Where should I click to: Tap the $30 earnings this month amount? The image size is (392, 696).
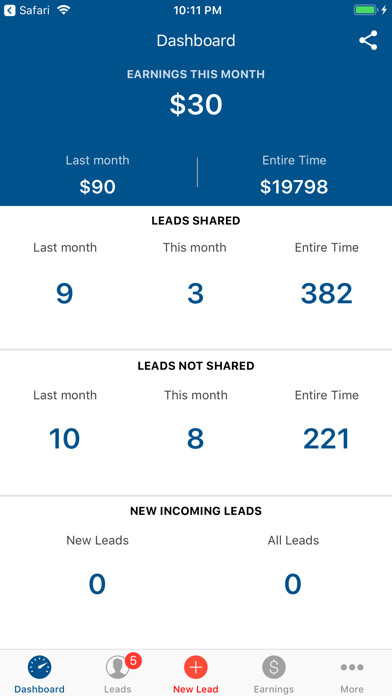point(196,105)
